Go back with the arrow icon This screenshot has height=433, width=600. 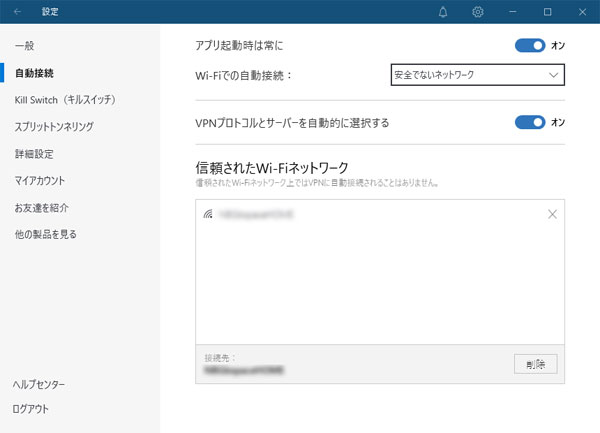17,12
